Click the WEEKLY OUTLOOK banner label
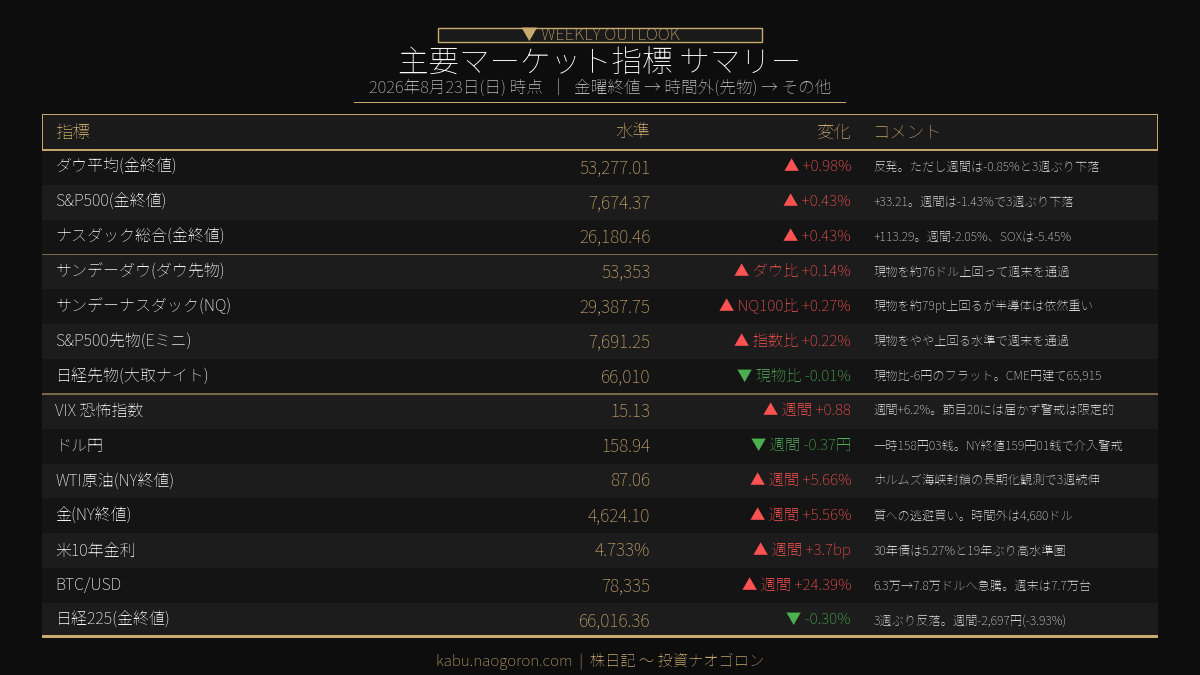This screenshot has height=675, width=1200. click(x=610, y=35)
